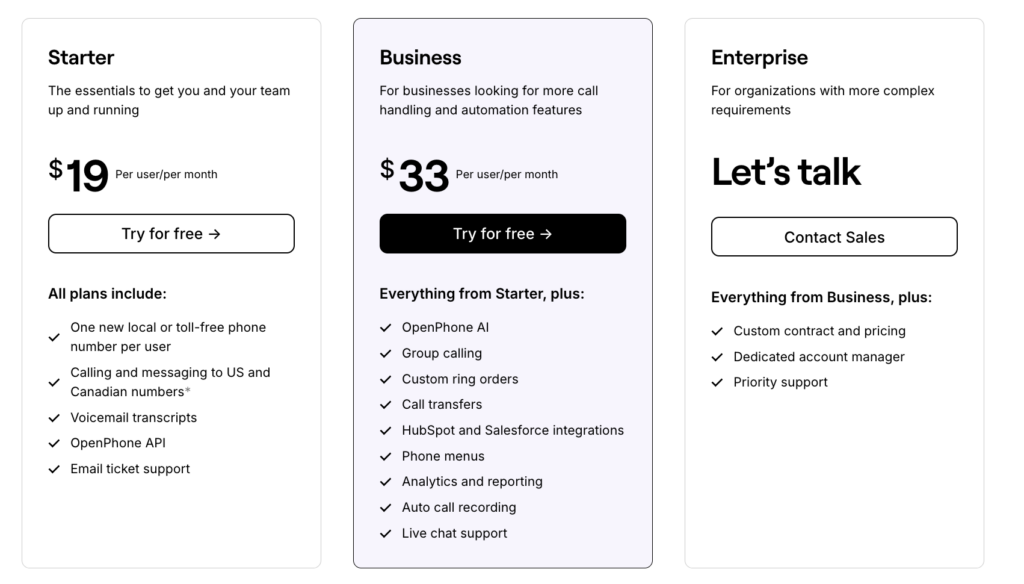The image size is (1024, 584).
Task: Click checkmark icon beside Voicemail transcripts
Action: 54,418
